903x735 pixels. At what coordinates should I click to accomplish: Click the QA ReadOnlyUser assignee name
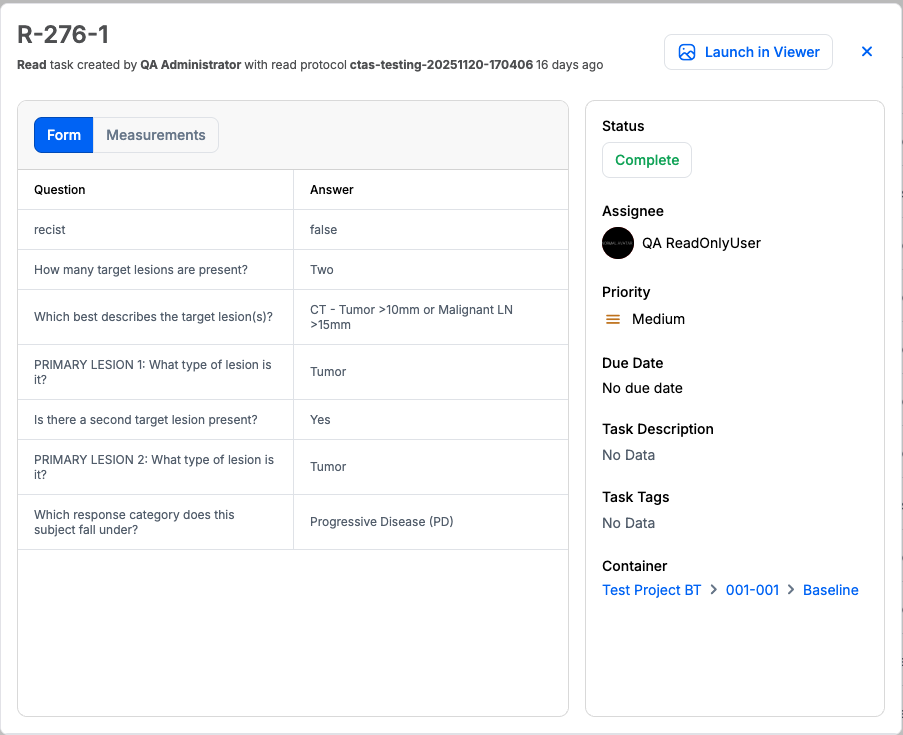click(701, 243)
